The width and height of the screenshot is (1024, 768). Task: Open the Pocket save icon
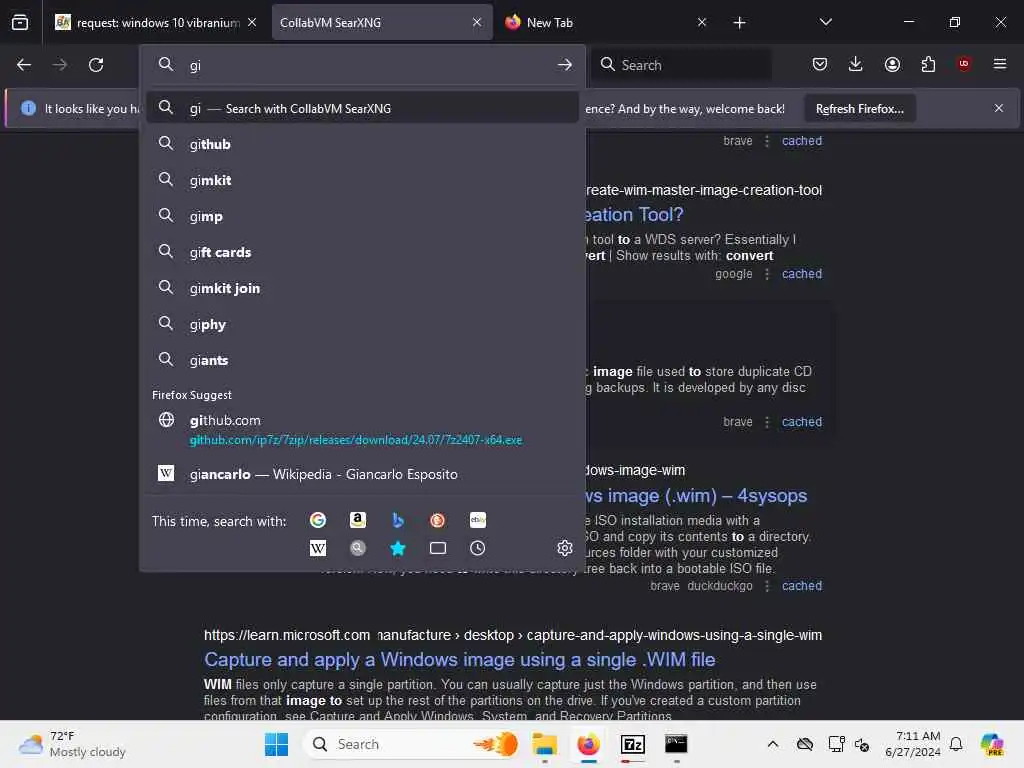(820, 64)
